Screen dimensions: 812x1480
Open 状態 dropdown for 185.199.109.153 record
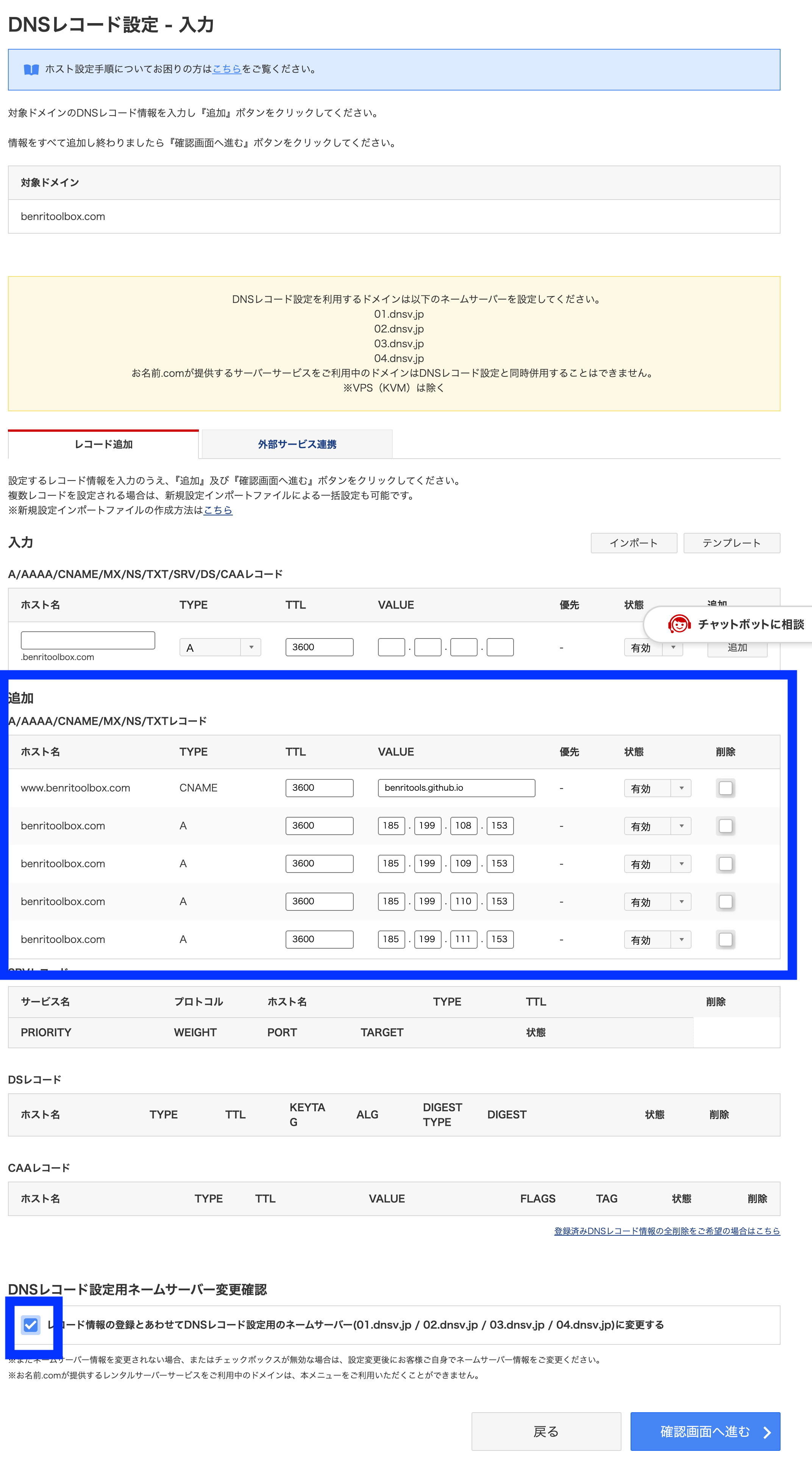(x=657, y=864)
